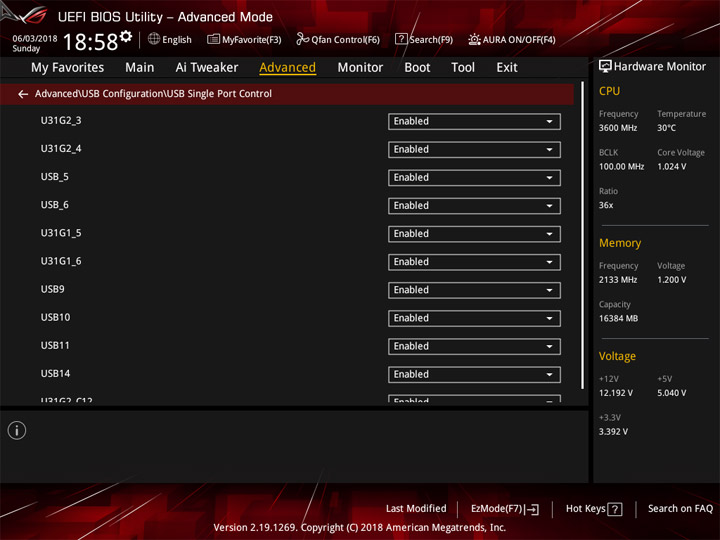Viewport: 720px width, 540px height.
Task: Click the settings list vertical scrollbar
Action: pos(582,235)
